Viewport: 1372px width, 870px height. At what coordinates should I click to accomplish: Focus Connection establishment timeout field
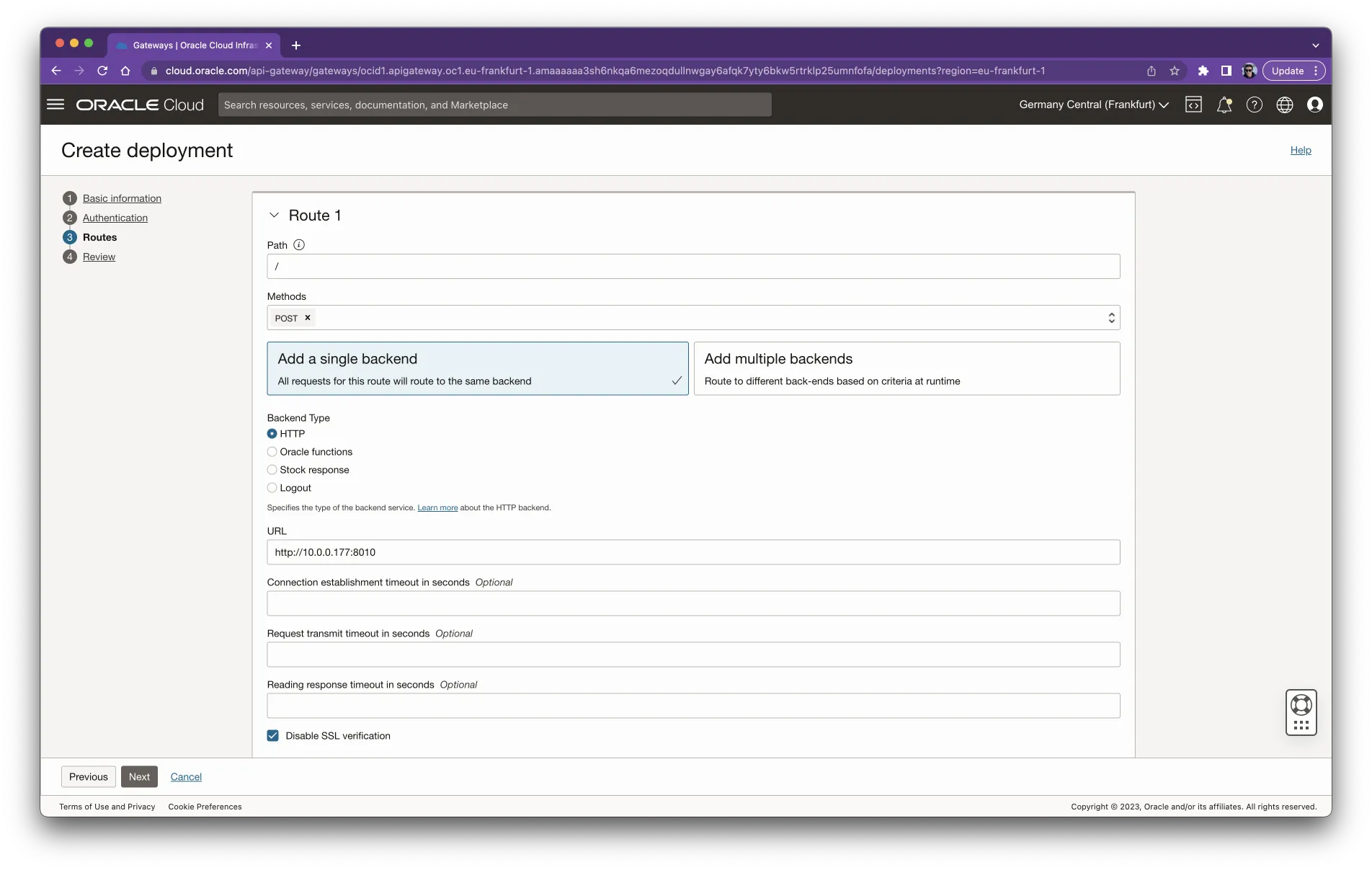pos(693,603)
